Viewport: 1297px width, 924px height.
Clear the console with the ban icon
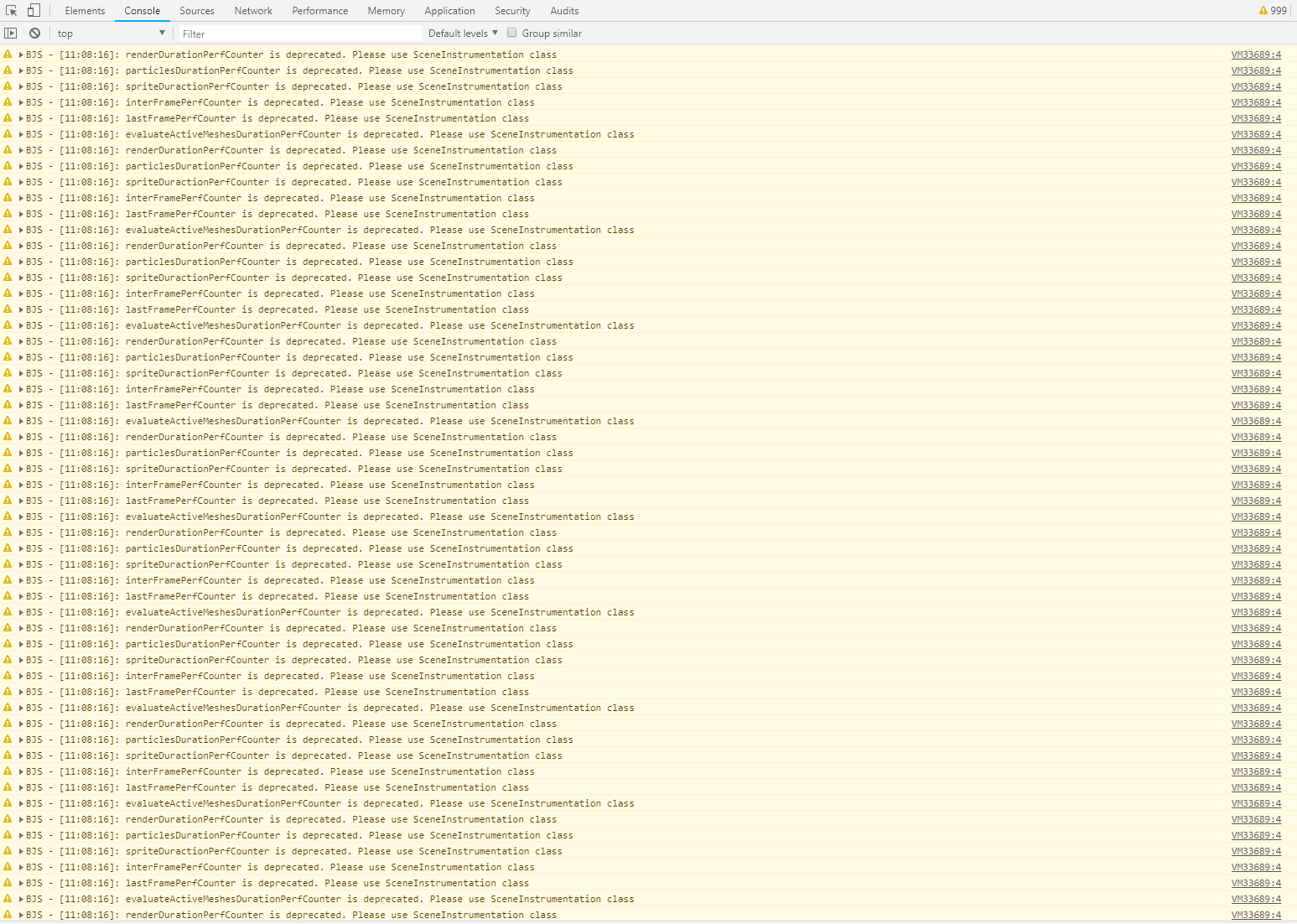click(34, 34)
